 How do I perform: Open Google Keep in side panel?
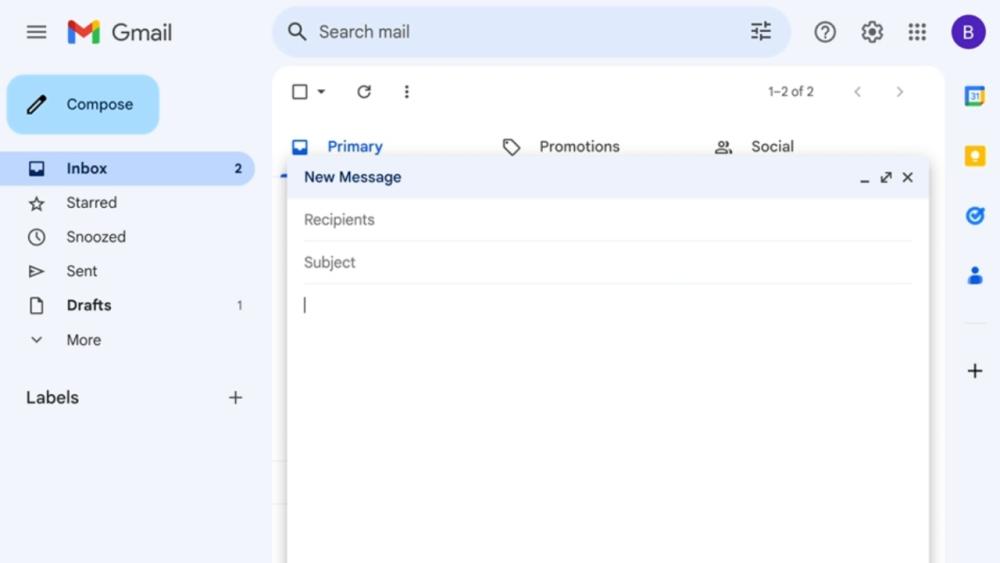tap(975, 156)
